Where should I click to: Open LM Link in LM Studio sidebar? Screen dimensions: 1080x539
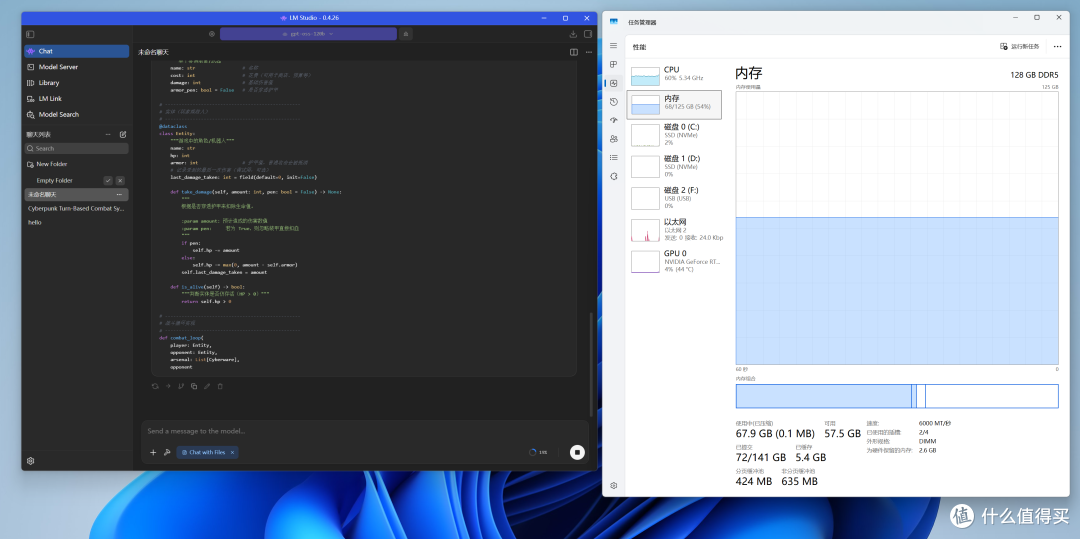[x=76, y=98]
